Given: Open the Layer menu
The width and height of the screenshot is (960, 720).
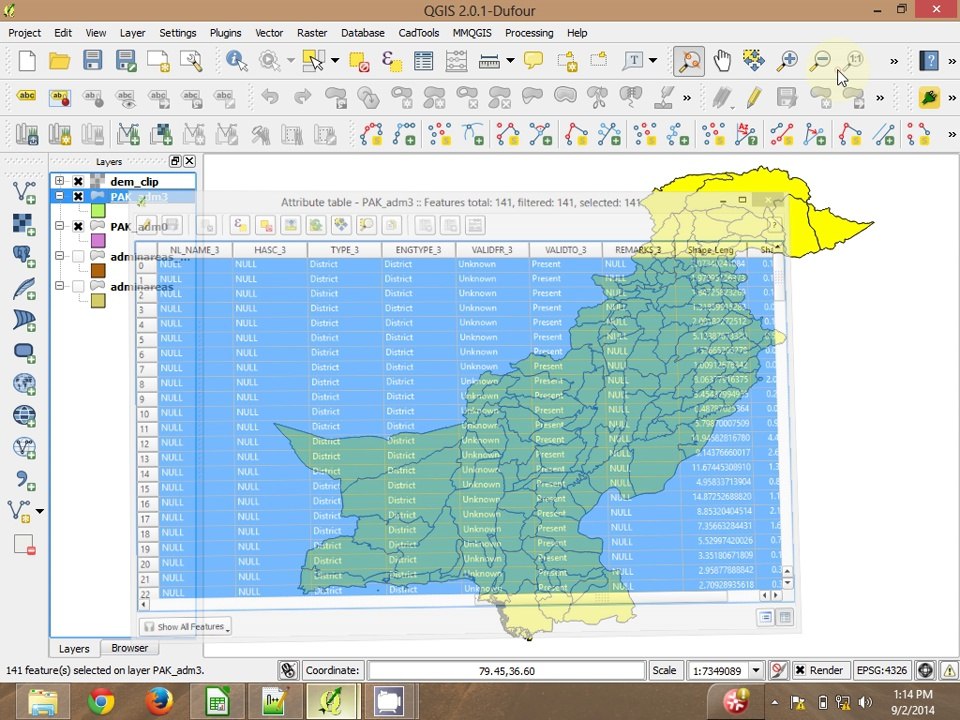Looking at the screenshot, I should [132, 33].
